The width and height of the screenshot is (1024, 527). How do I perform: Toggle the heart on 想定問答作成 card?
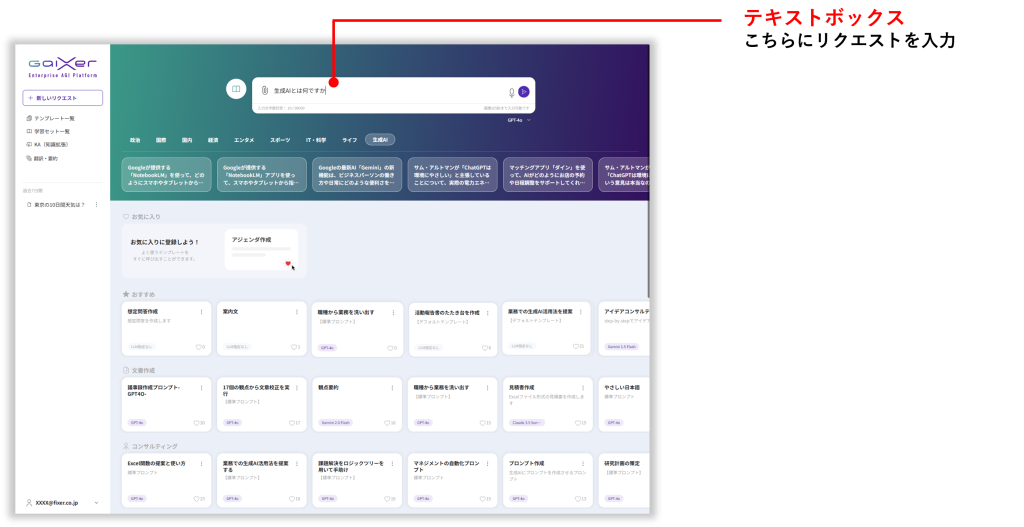coord(199,347)
